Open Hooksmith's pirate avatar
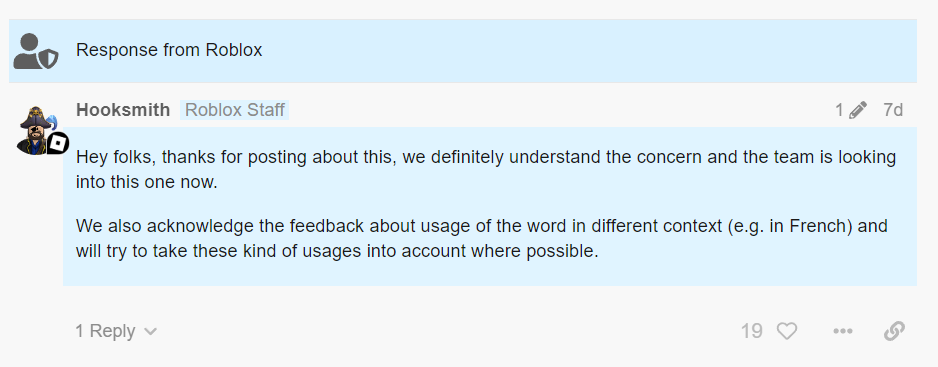The image size is (938, 367). point(36,130)
